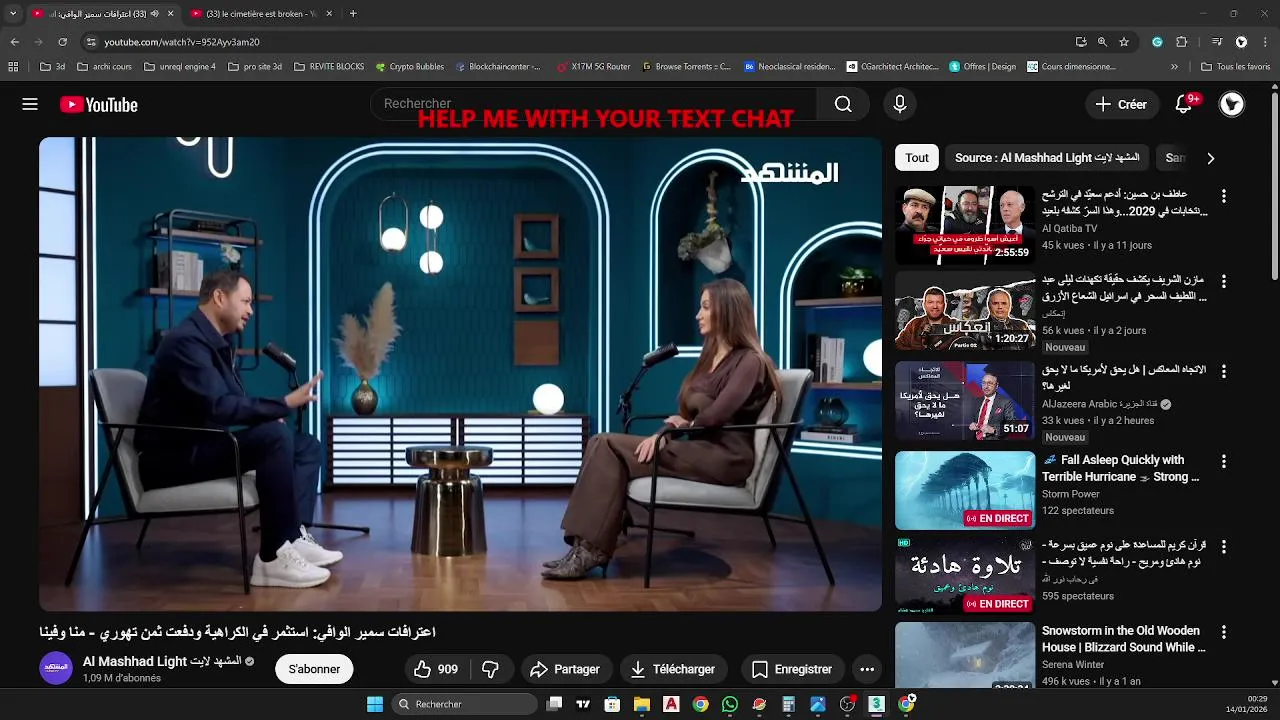Go to the YouTube home logo

[x=98, y=104]
